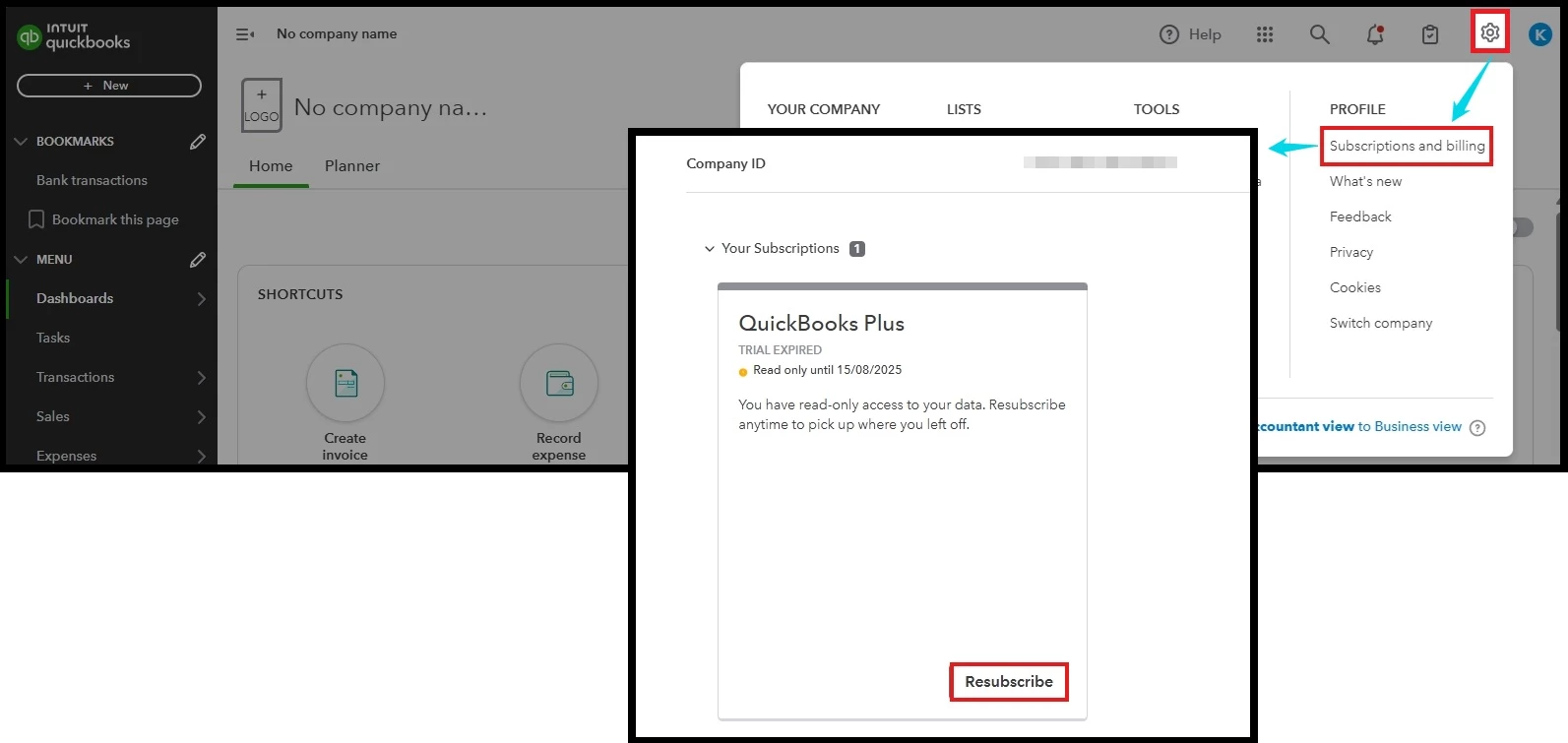Collapse the BOOKMARKS section
This screenshot has height=743, width=1568.
coord(21,142)
